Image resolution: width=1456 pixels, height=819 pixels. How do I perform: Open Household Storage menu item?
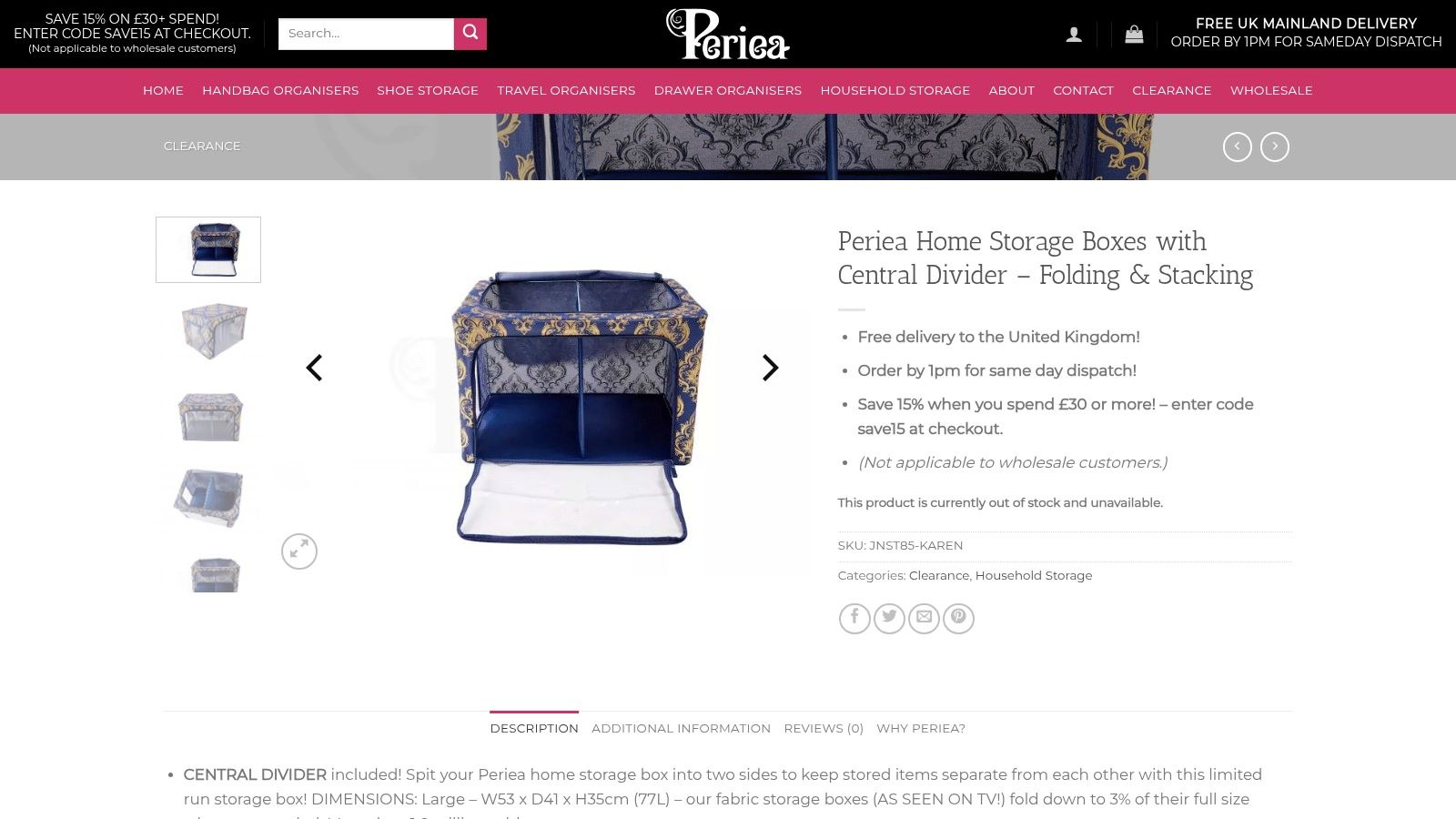pyautogui.click(x=895, y=90)
